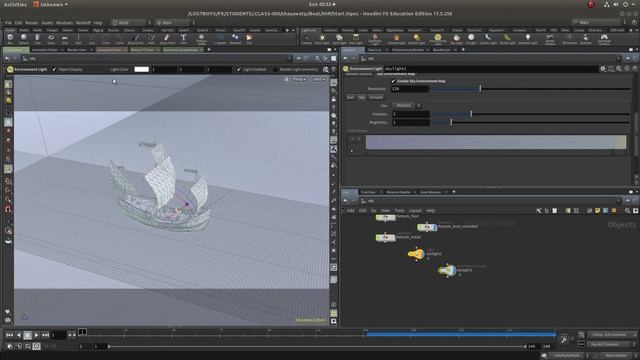Select the sunlight1 light node
Image resolution: width=640 pixels, height=360 pixels.
(416, 254)
